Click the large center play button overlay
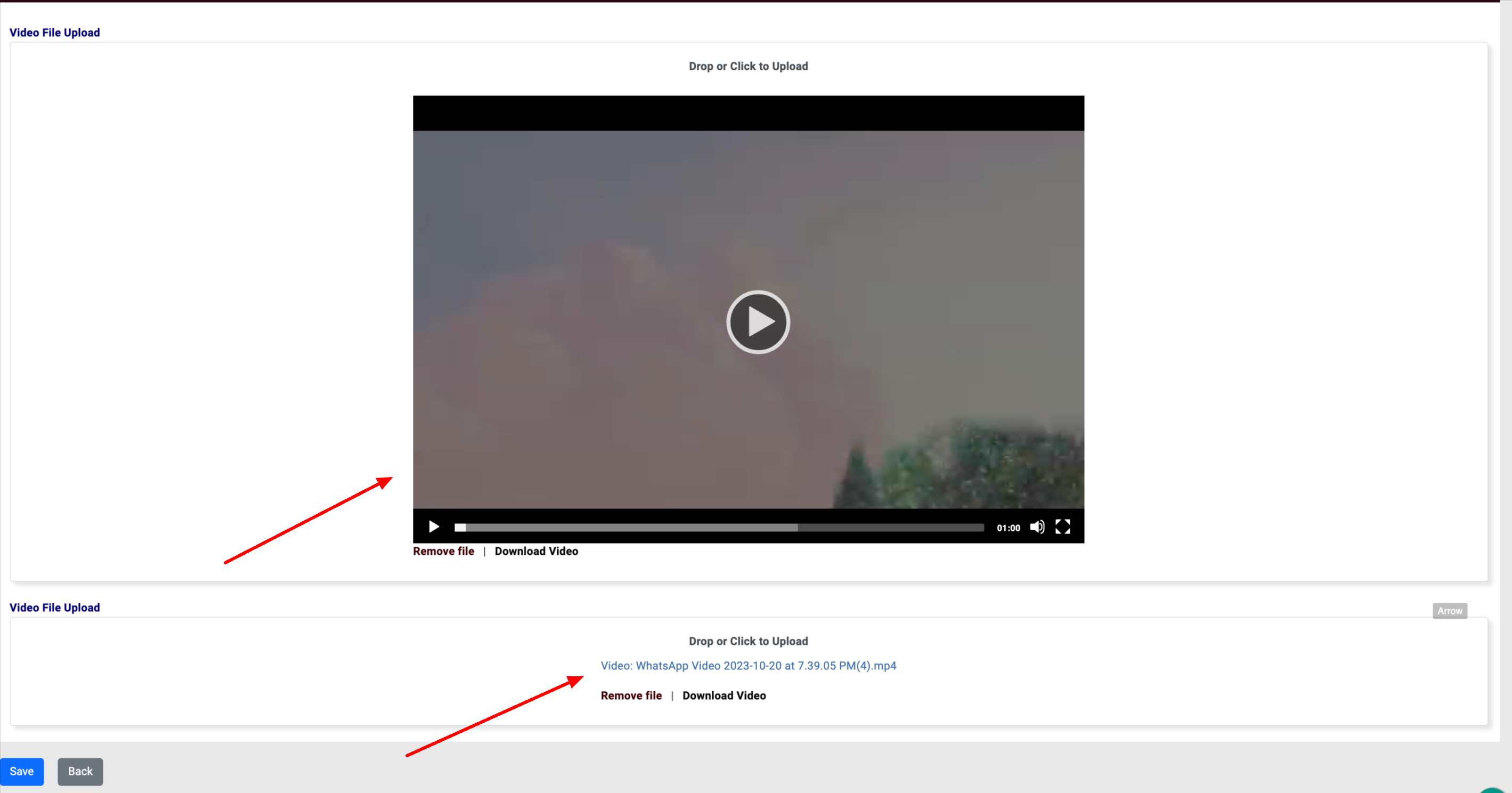Viewport: 1512px width, 793px height. click(x=758, y=322)
